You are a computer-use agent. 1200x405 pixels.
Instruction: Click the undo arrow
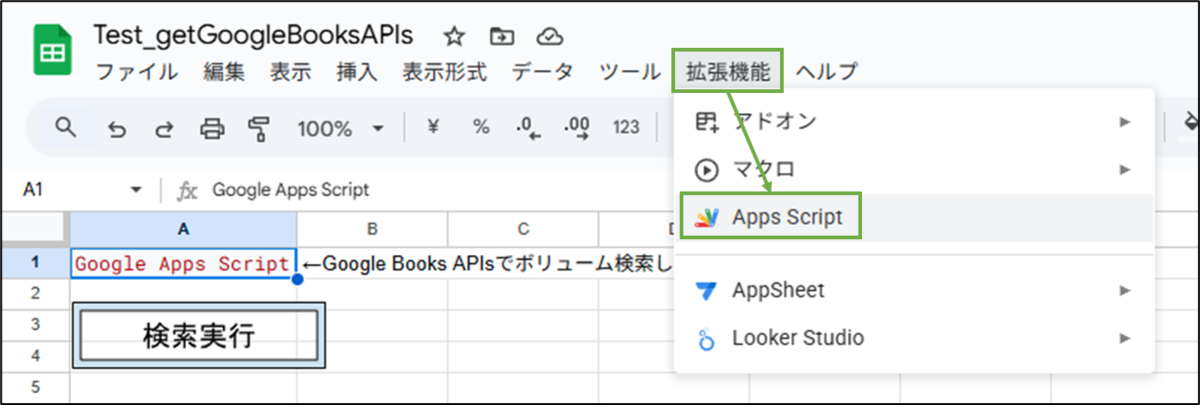[x=117, y=128]
